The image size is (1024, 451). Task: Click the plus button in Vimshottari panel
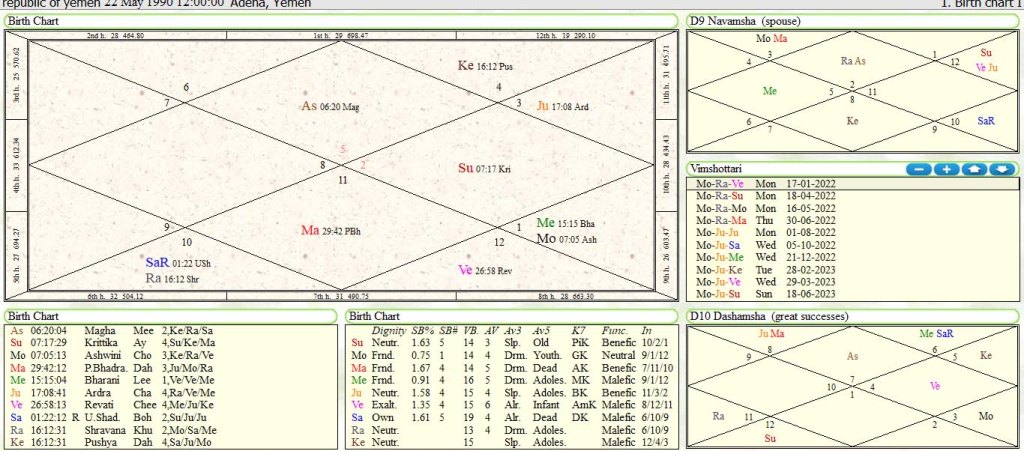(x=946, y=169)
